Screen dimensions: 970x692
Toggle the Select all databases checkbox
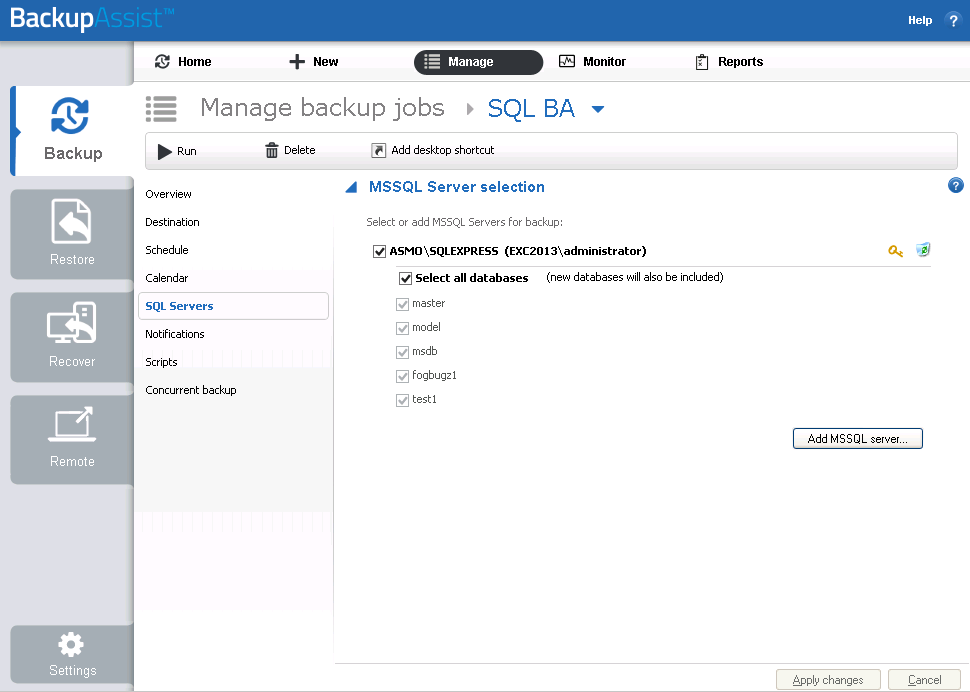405,278
